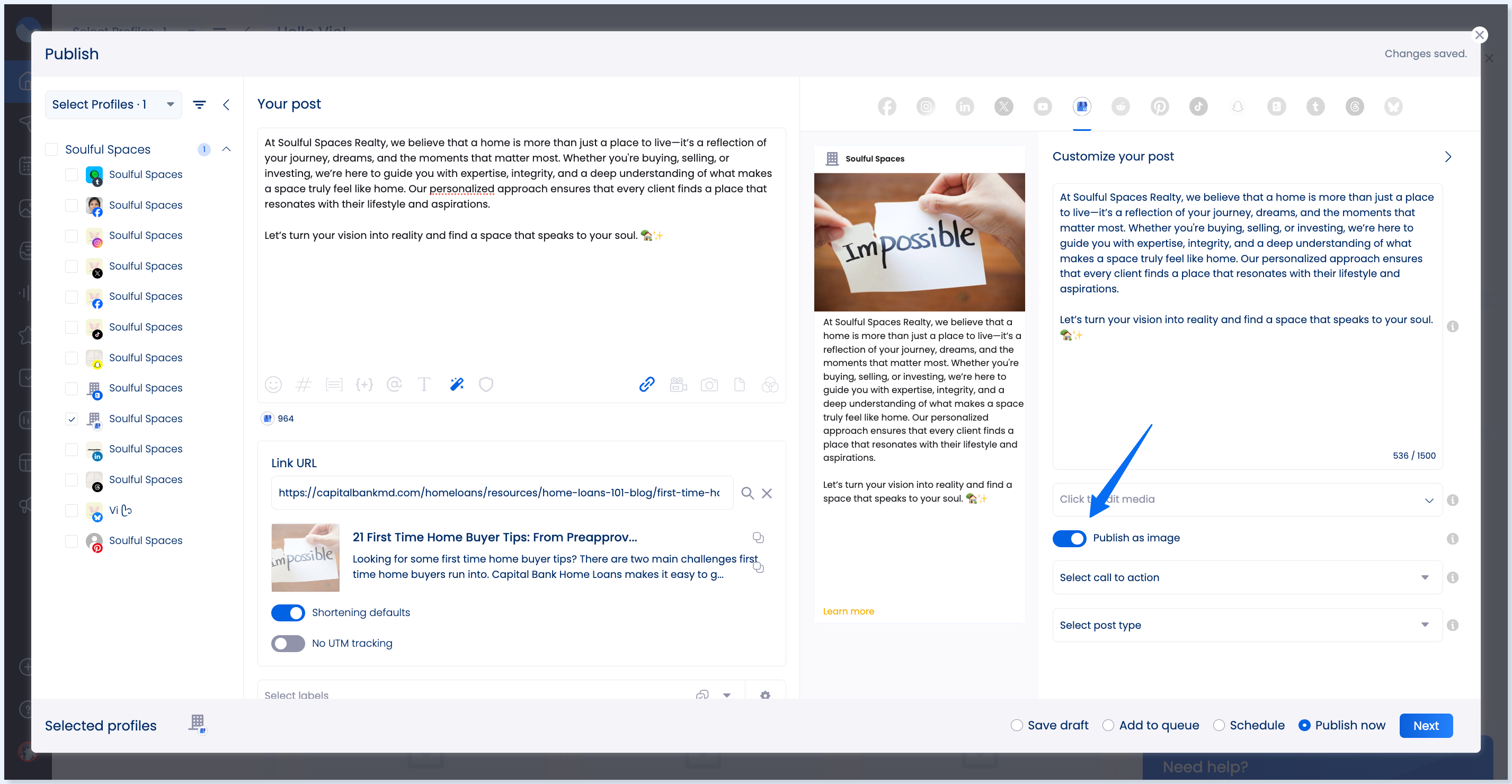Add video using the video camera icon
Viewport: 1512px width, 784px height.
(678, 385)
